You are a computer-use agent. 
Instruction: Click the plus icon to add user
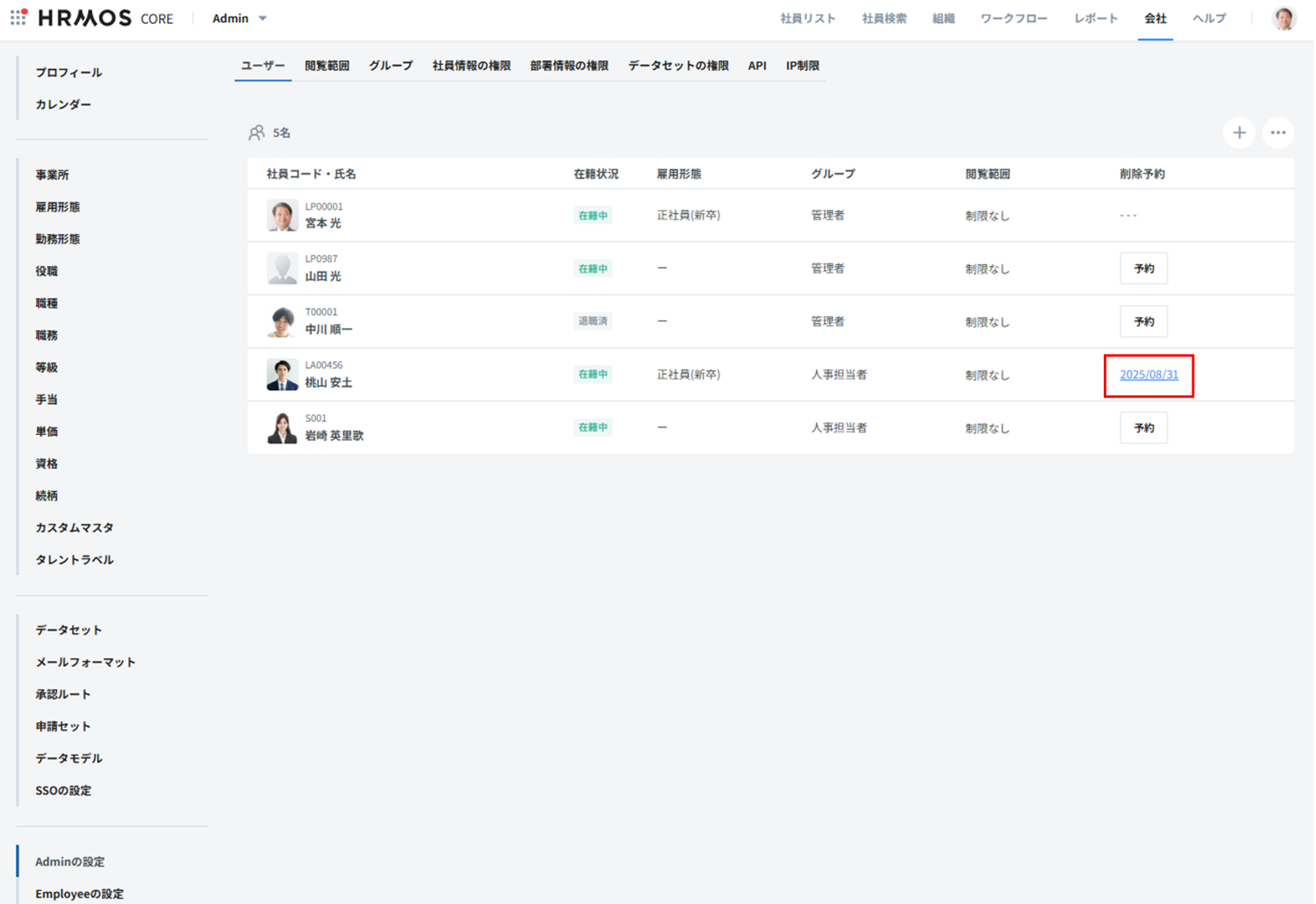1239,133
